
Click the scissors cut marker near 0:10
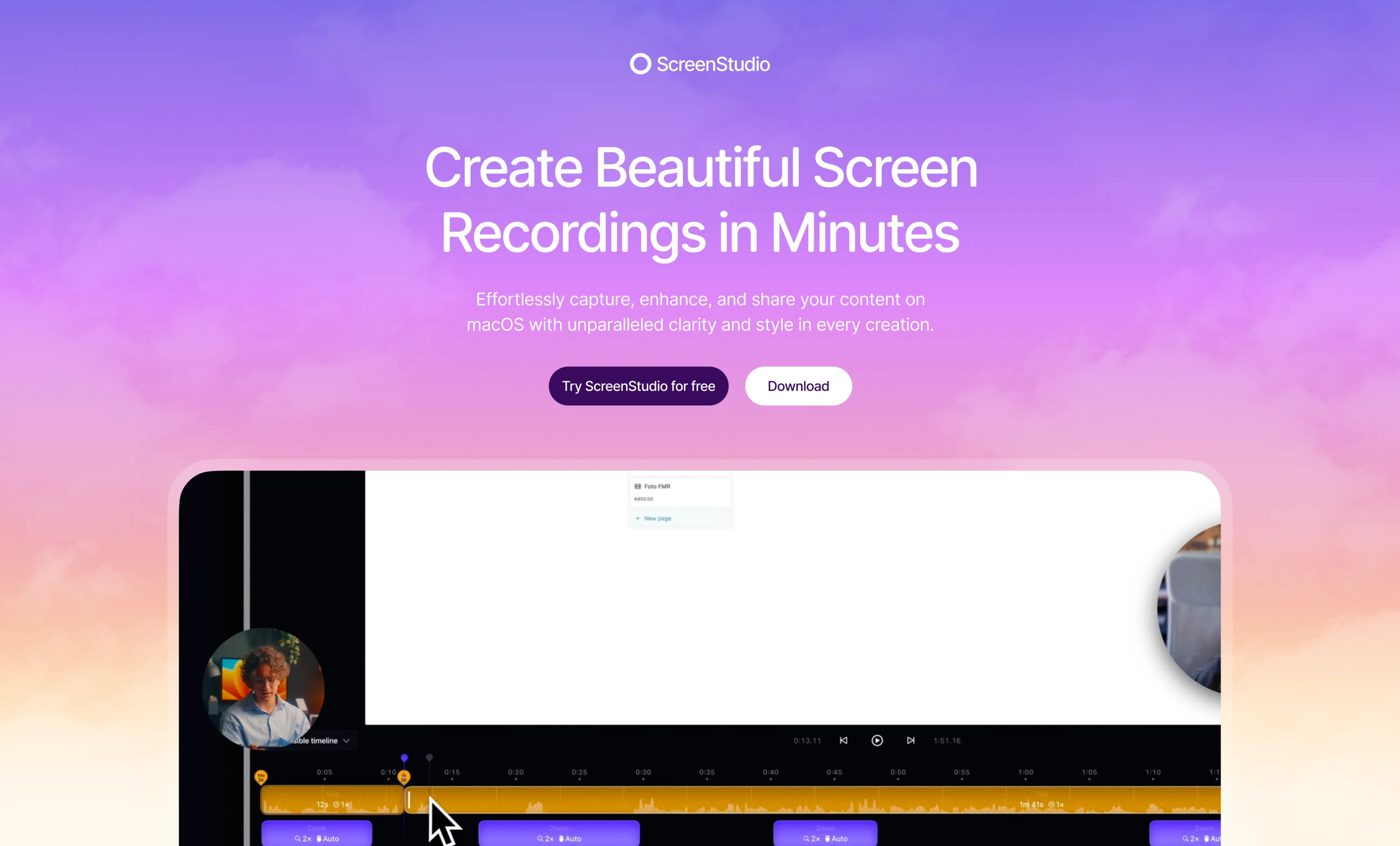pyautogui.click(x=404, y=777)
